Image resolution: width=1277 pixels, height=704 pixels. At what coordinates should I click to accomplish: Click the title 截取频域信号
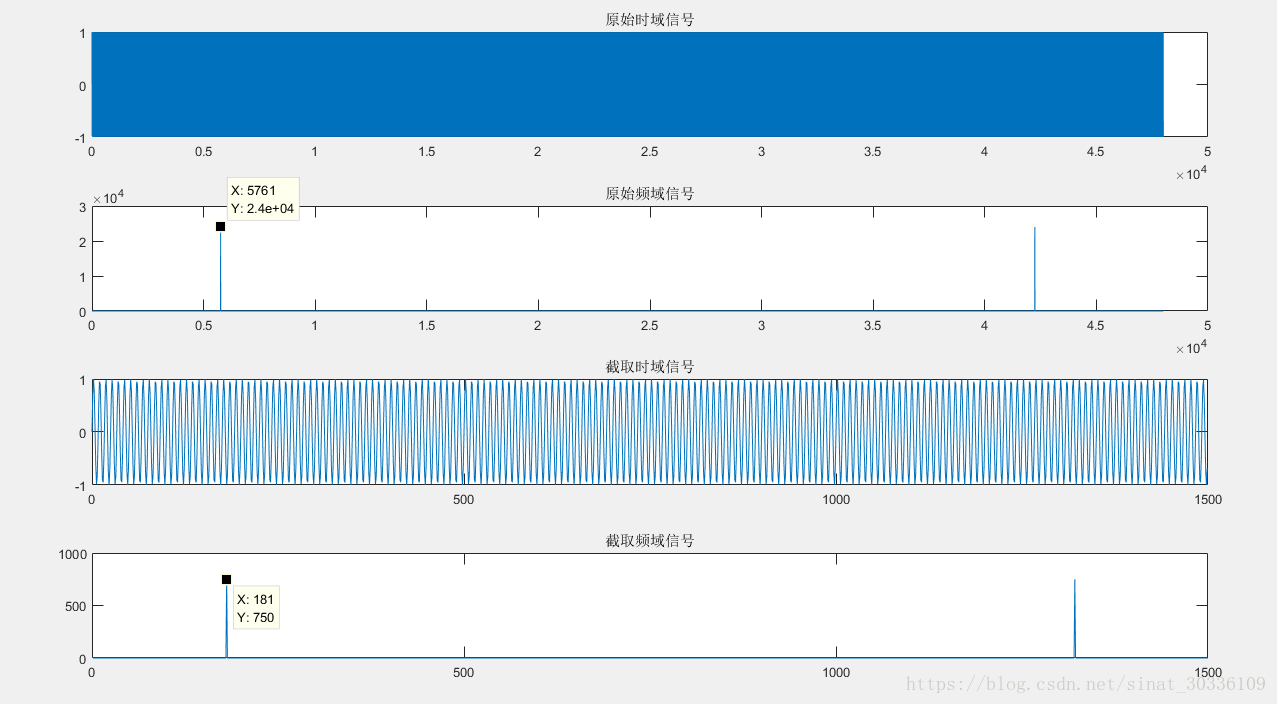pos(649,541)
